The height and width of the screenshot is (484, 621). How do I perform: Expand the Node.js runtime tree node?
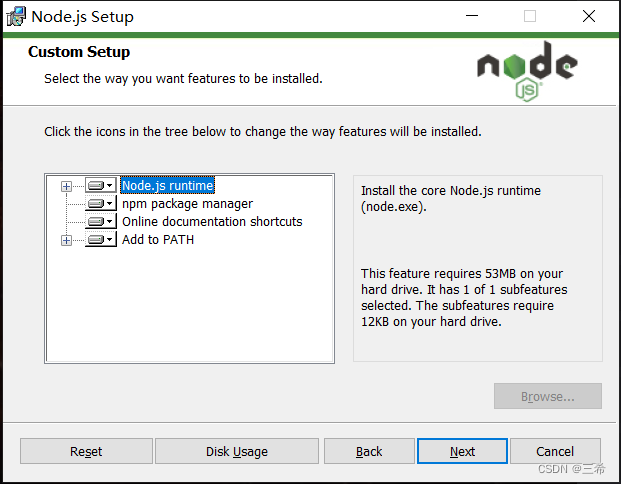click(67, 186)
